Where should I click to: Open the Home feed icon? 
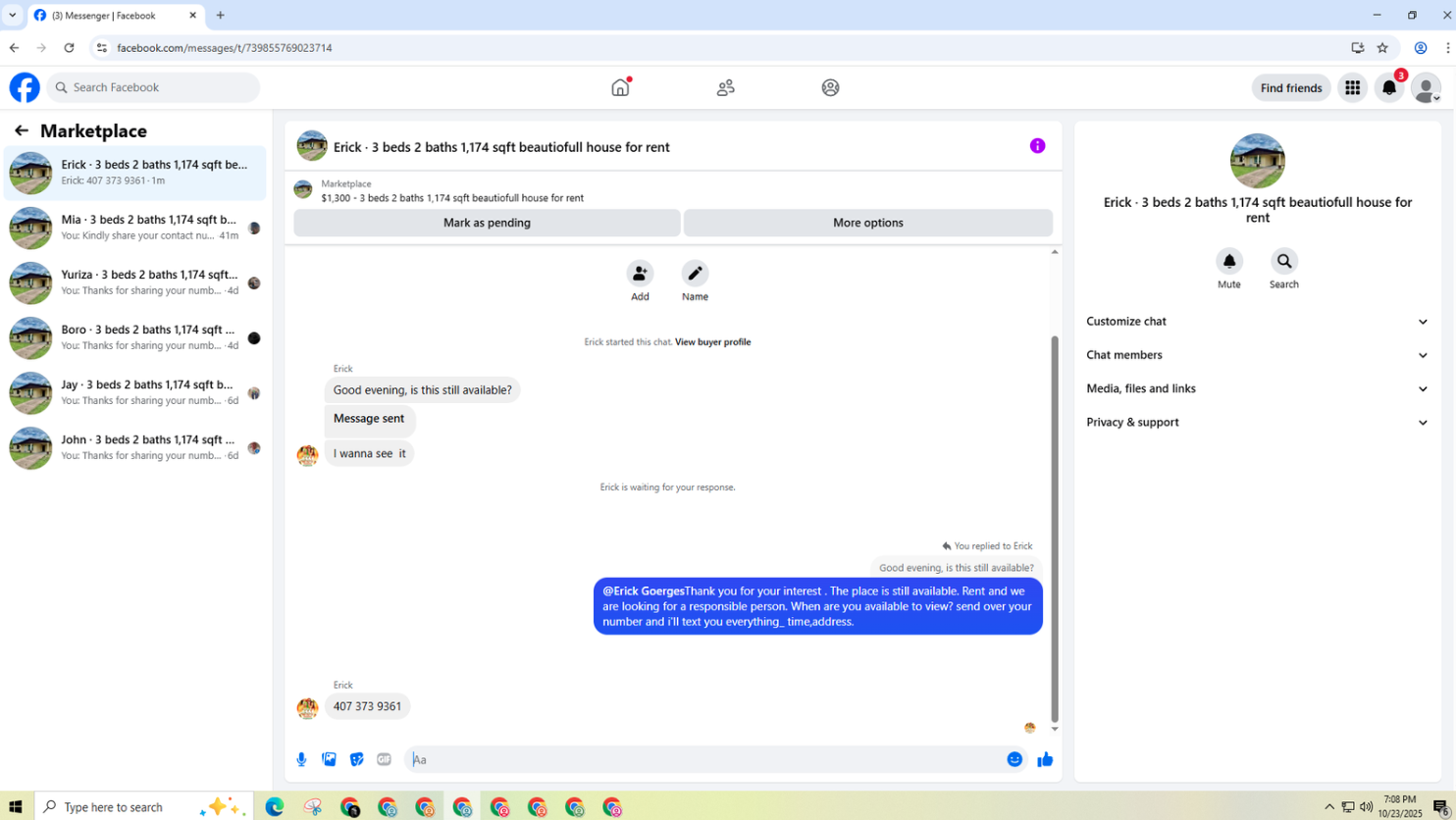(620, 87)
